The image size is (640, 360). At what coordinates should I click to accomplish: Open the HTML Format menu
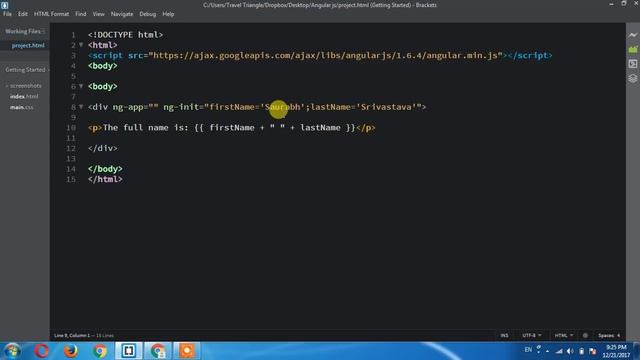pos(51,14)
